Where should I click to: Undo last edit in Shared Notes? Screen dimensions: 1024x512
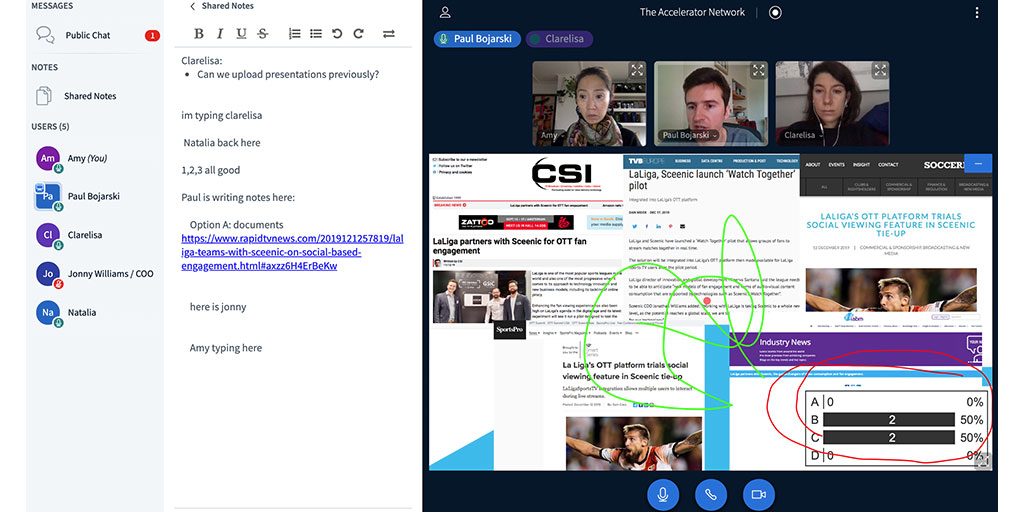pyautogui.click(x=337, y=34)
